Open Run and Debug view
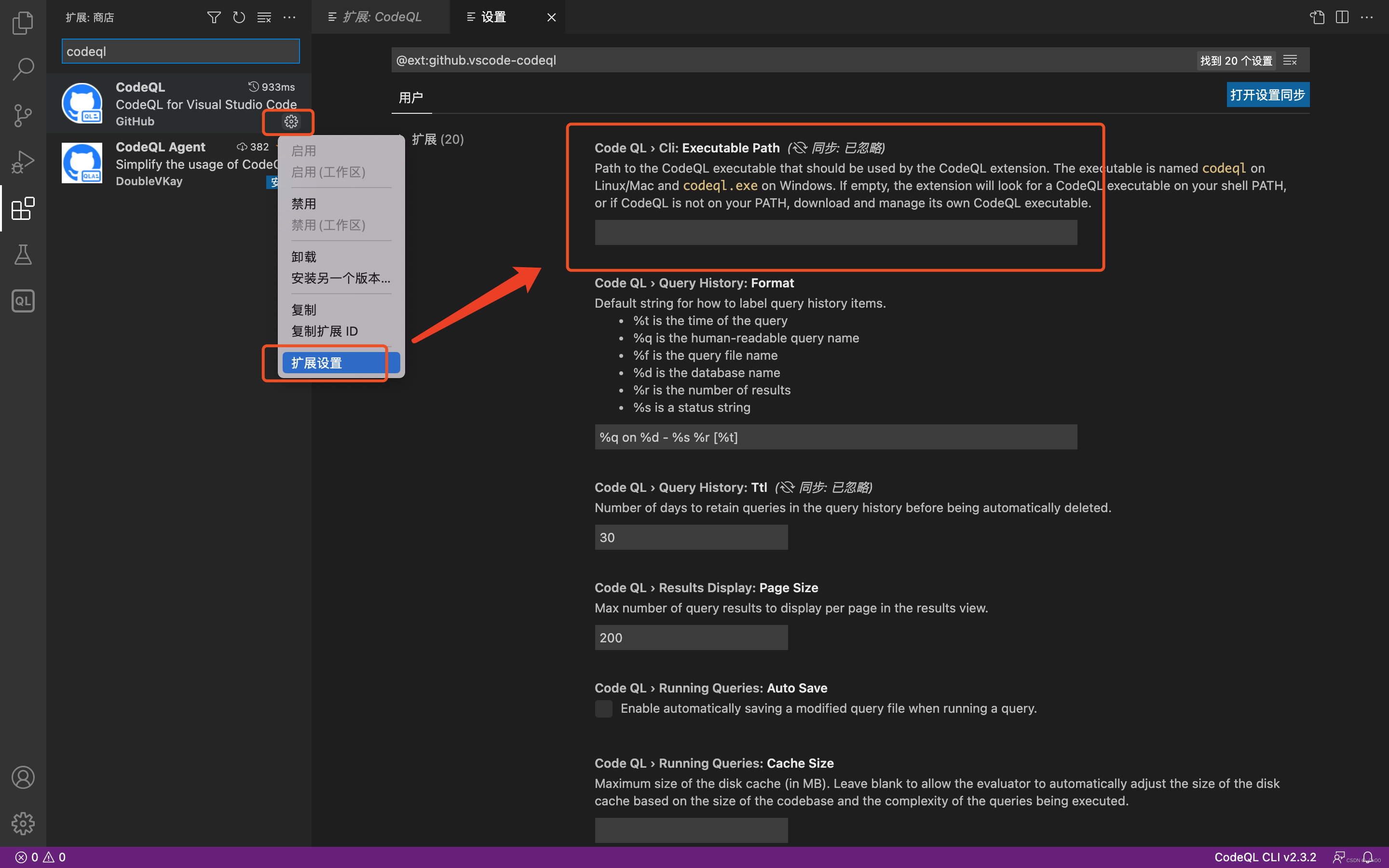 click(23, 162)
